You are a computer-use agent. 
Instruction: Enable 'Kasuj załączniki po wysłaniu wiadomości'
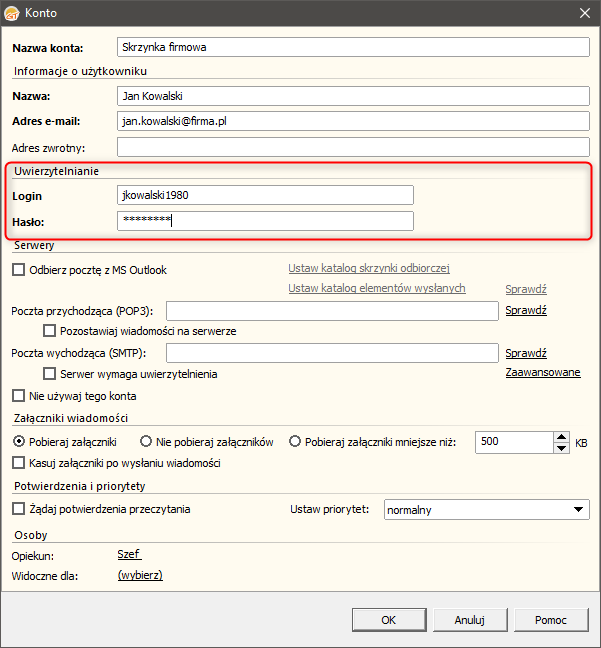point(18,463)
